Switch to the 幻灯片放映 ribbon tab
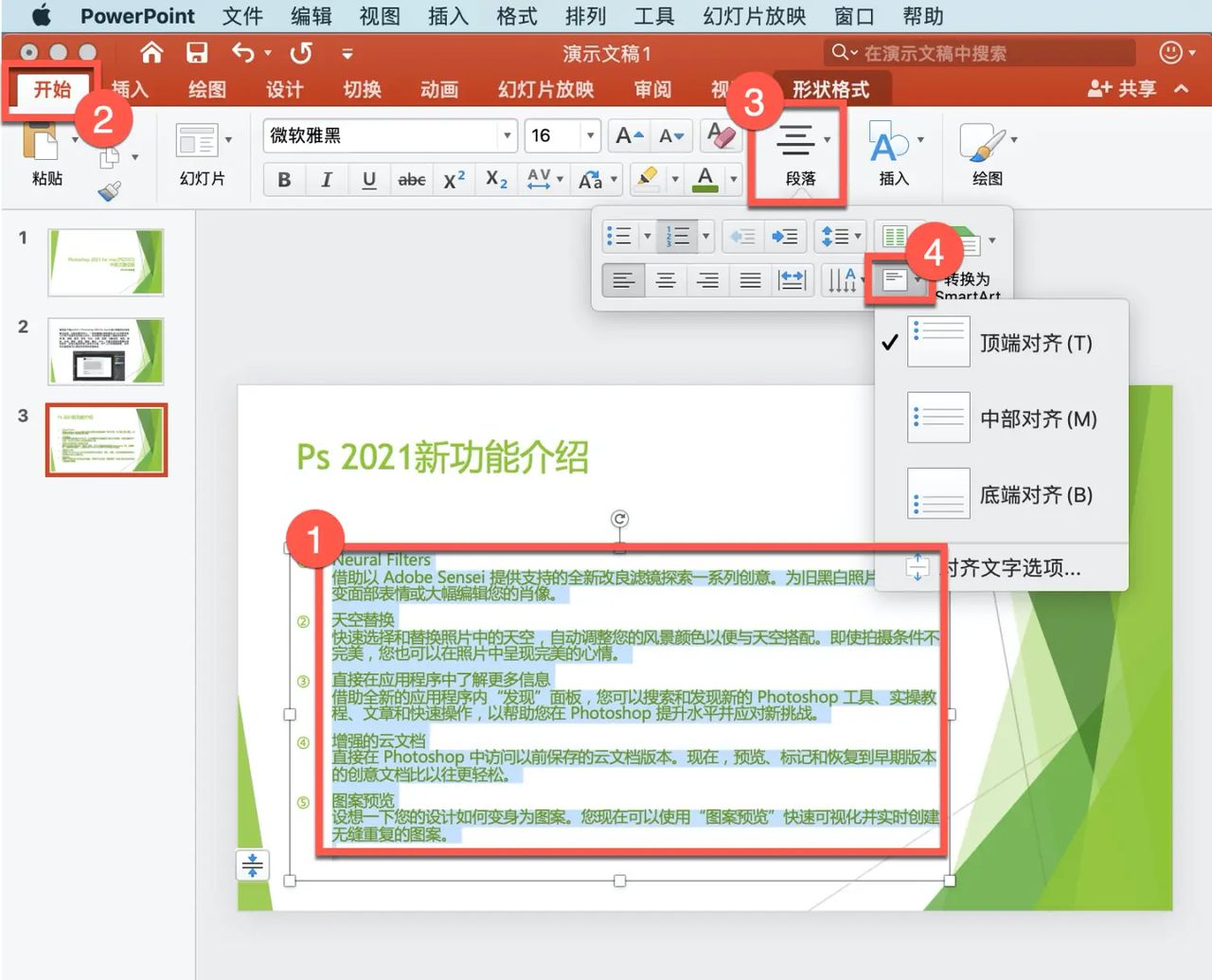Screen dimensions: 1212x980 (x=546, y=89)
